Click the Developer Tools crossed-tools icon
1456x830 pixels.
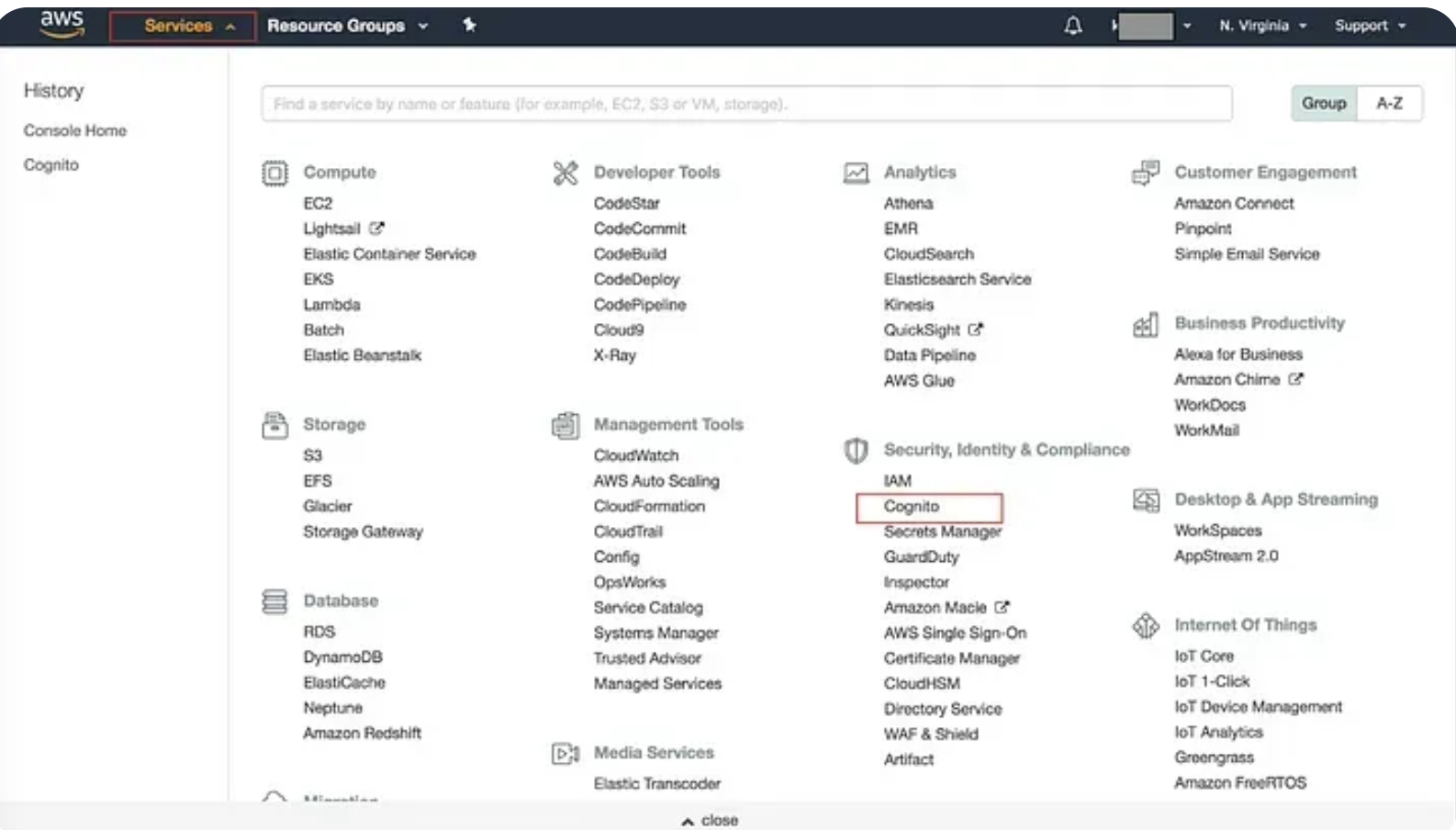pyautogui.click(x=566, y=173)
